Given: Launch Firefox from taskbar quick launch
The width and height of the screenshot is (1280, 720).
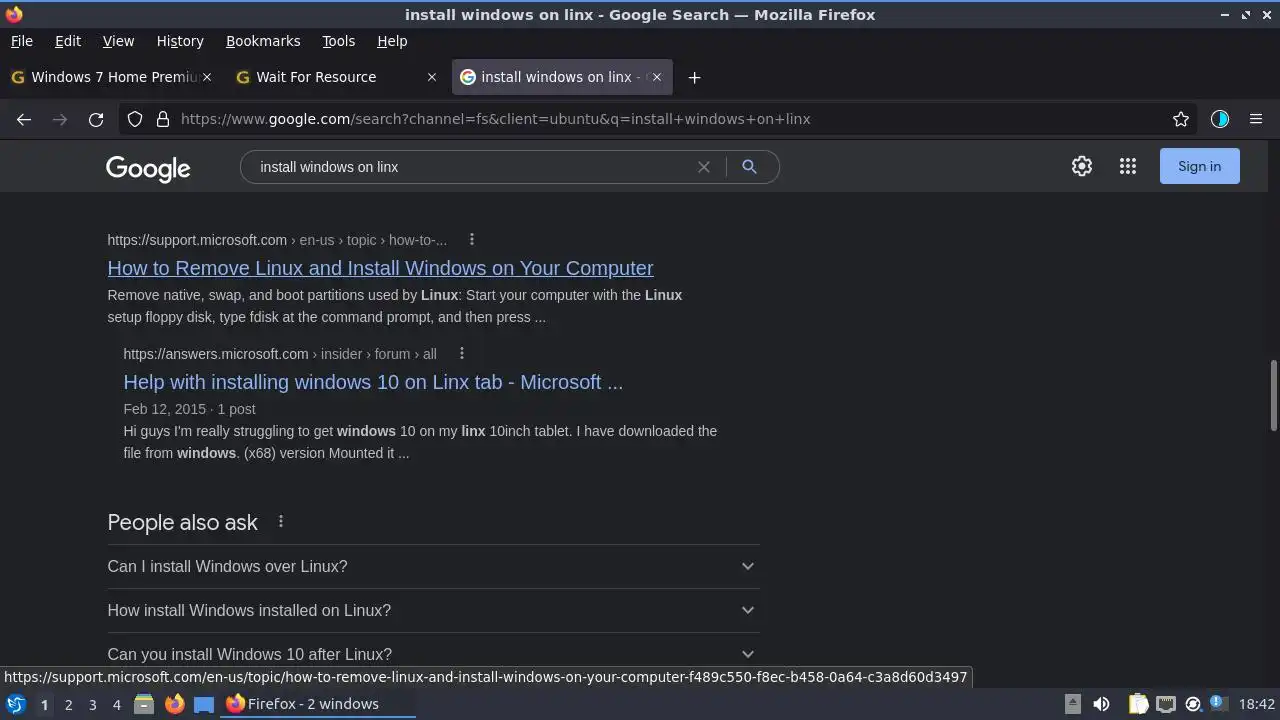Looking at the screenshot, I should tap(174, 704).
